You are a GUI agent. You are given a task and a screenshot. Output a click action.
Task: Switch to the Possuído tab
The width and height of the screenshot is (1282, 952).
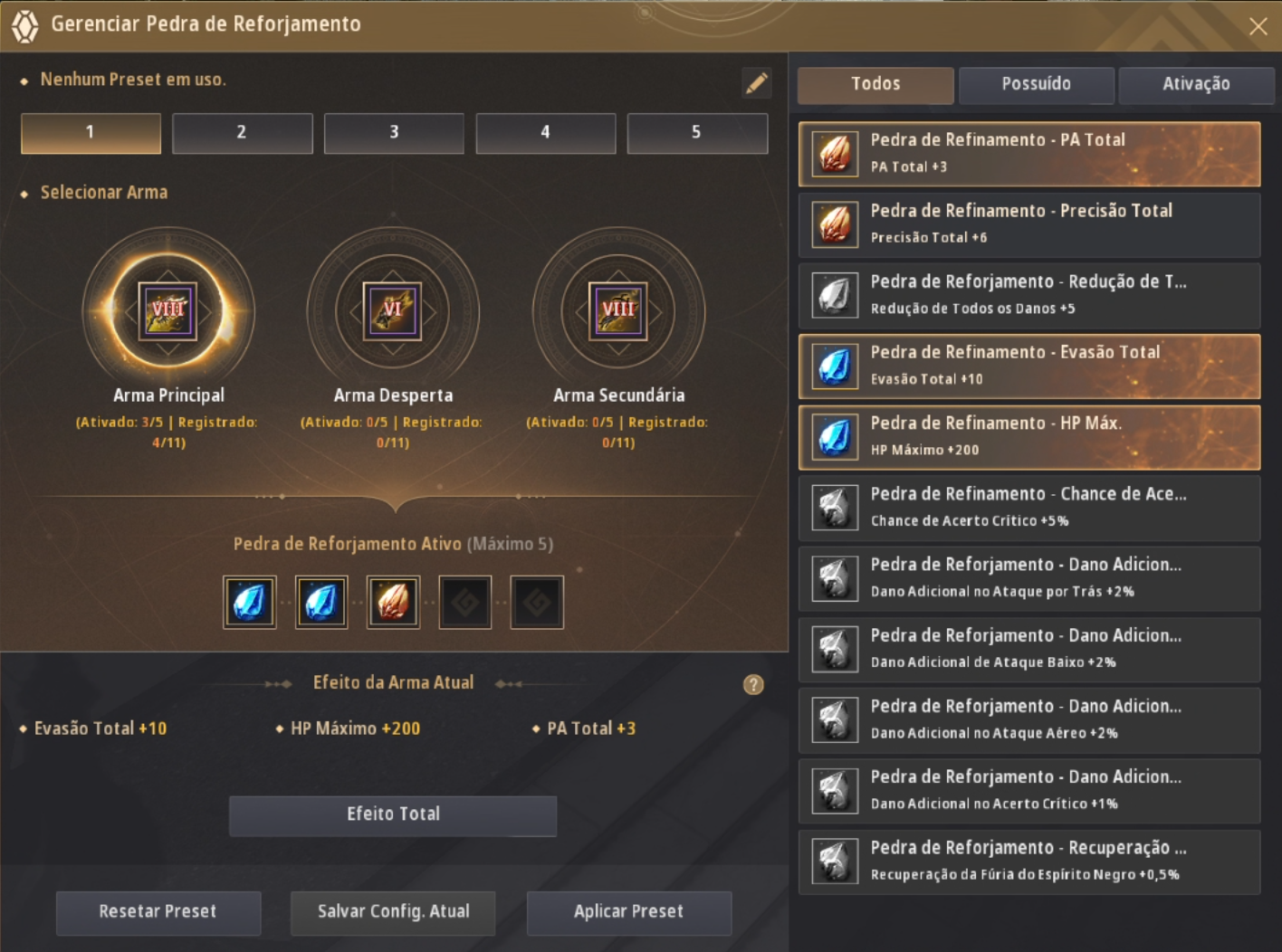pyautogui.click(x=1036, y=84)
